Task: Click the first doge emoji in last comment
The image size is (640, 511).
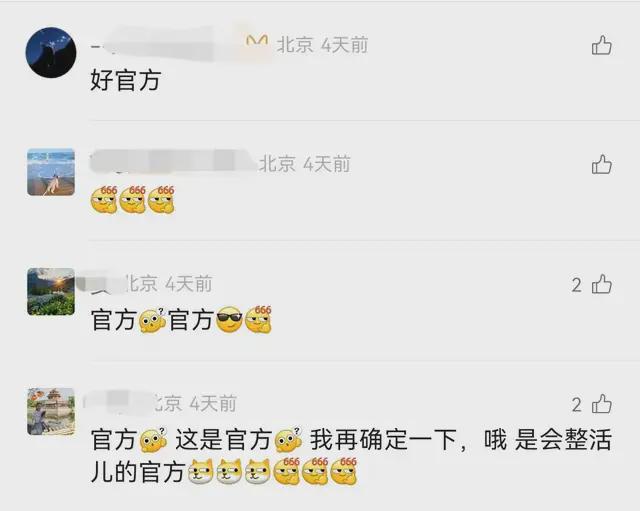Action: (x=201, y=472)
